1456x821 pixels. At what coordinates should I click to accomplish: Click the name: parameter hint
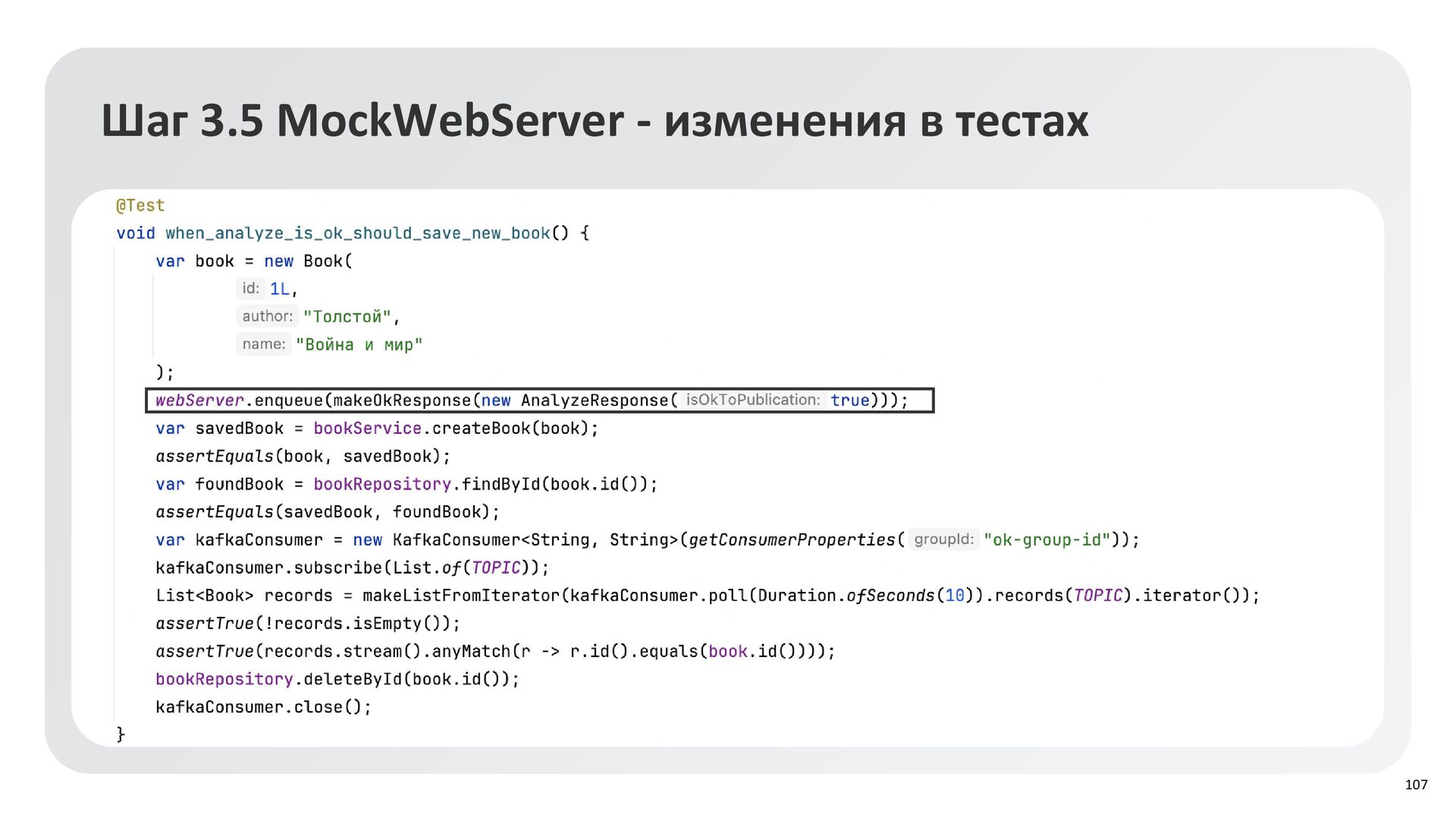point(263,344)
